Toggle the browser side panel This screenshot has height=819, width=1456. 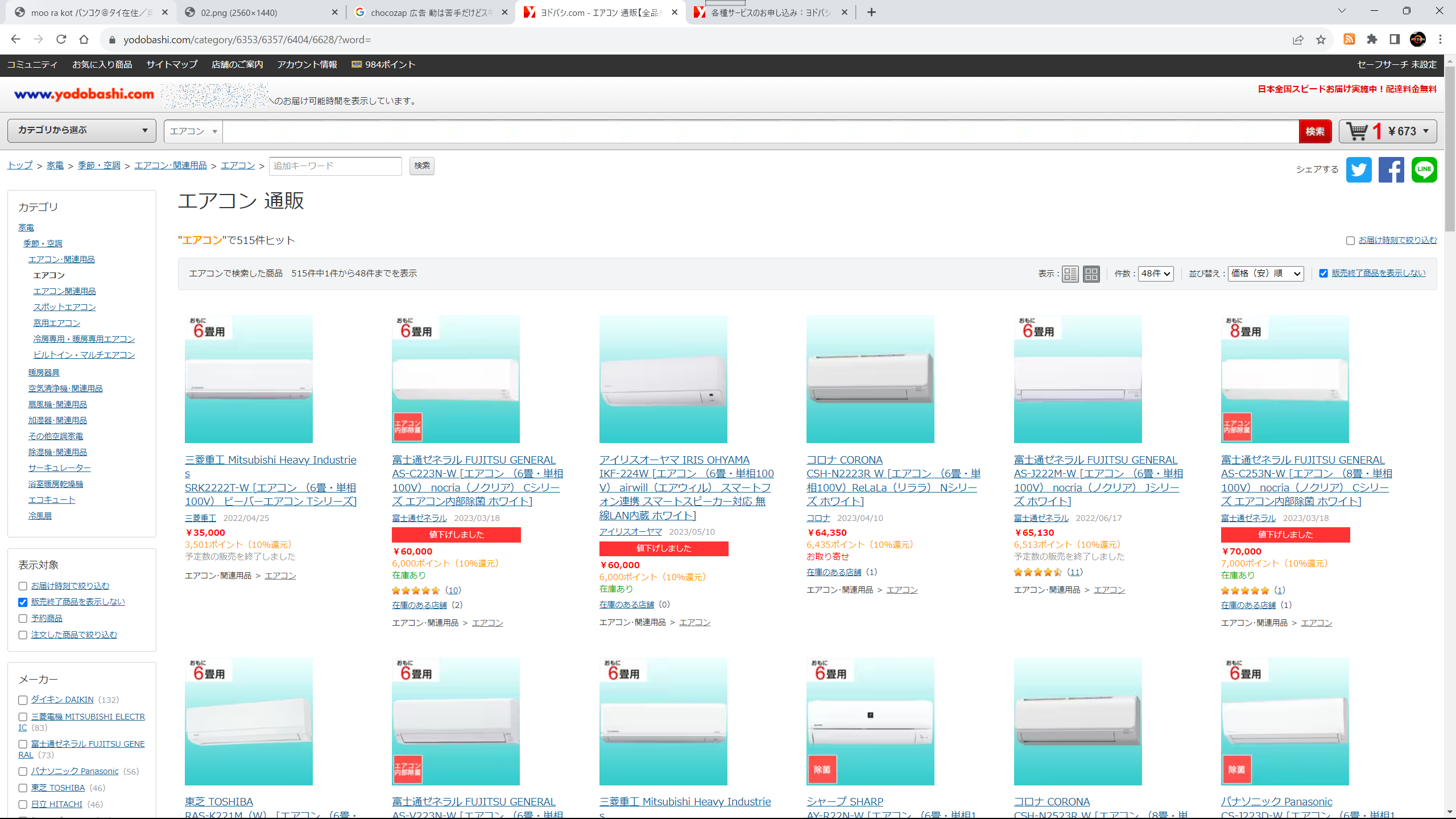point(1395,39)
